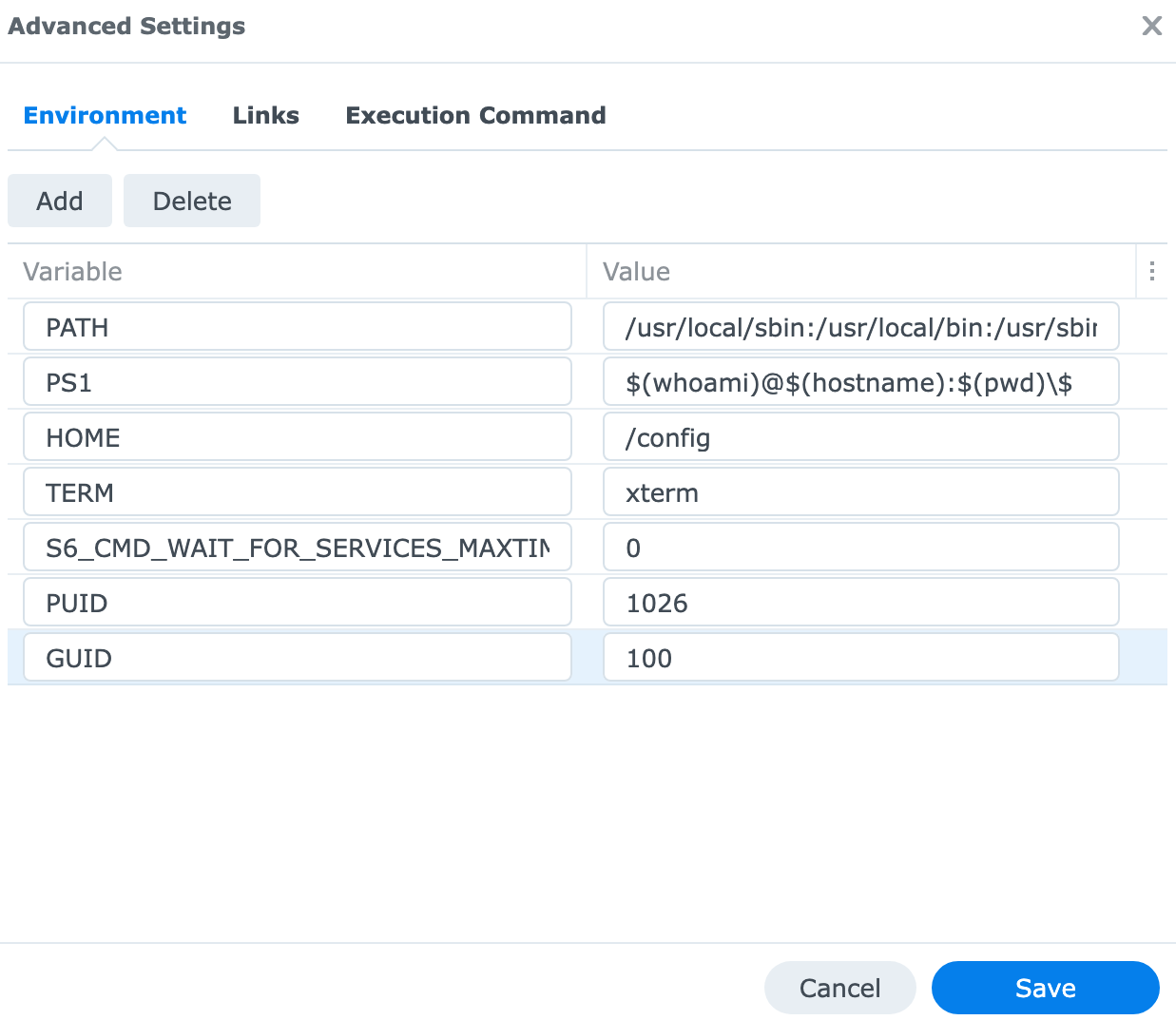The width and height of the screenshot is (1176, 1020).
Task: Edit the TERM value xterm
Action: point(860,491)
